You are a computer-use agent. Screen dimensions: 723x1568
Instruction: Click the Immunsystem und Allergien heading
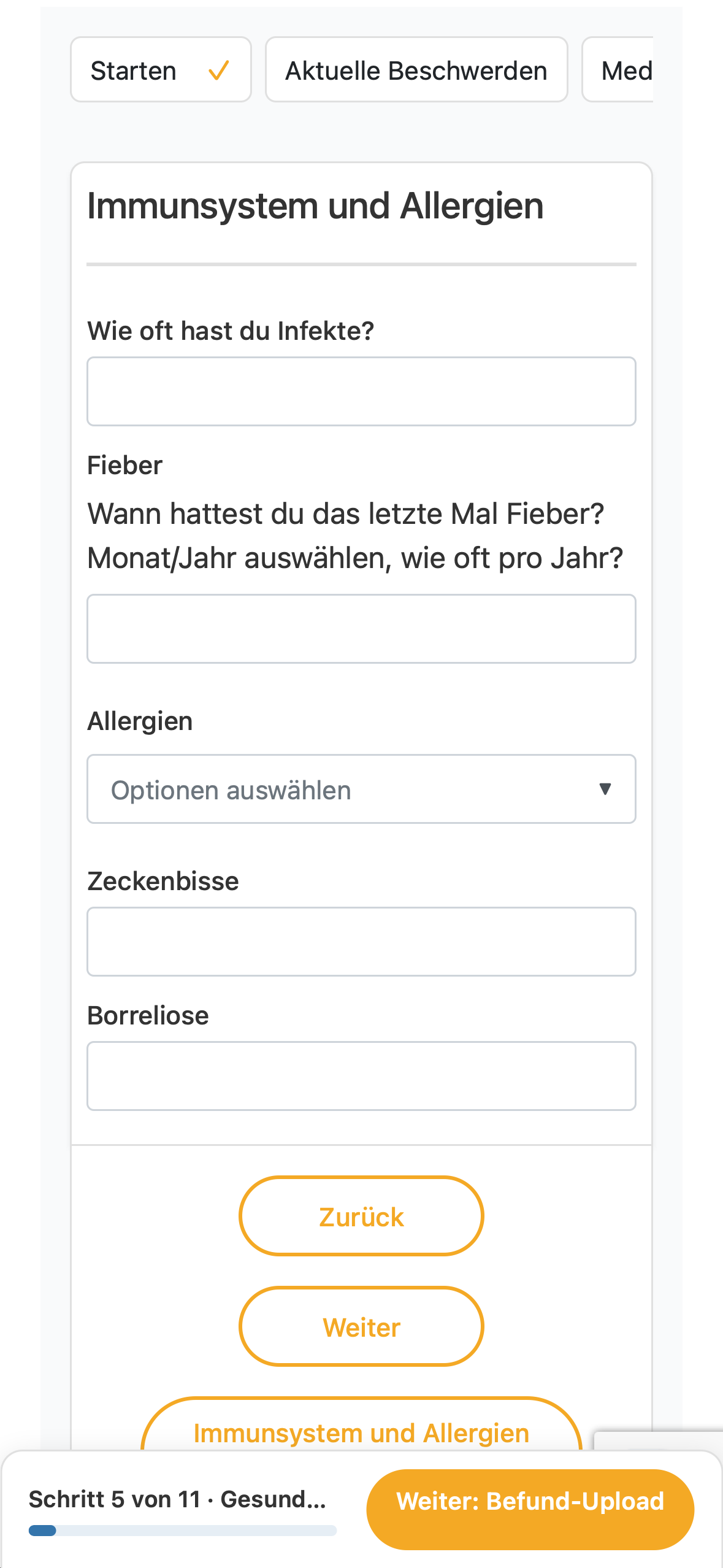click(315, 206)
